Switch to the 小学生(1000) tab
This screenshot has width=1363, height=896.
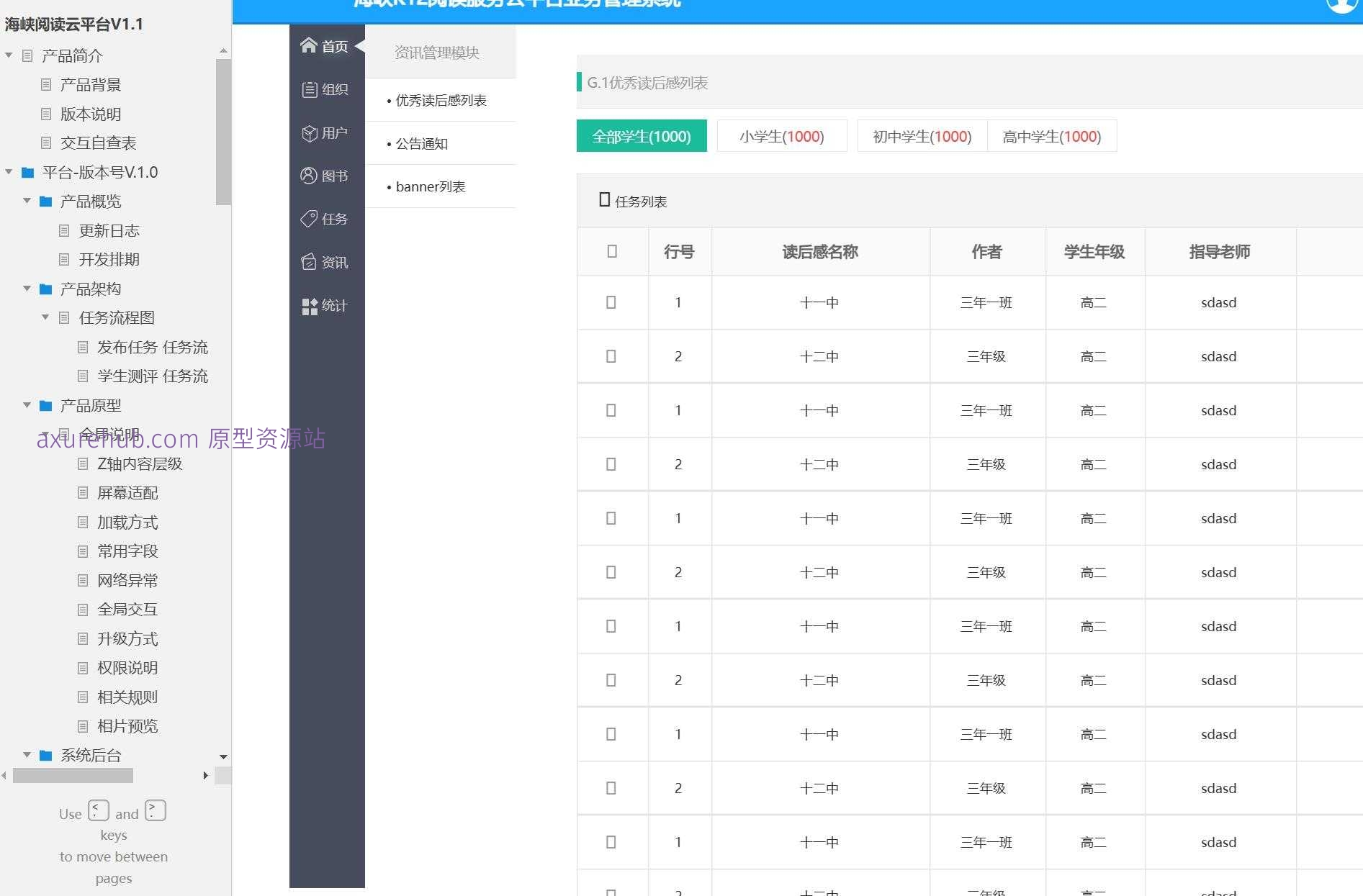click(x=781, y=136)
